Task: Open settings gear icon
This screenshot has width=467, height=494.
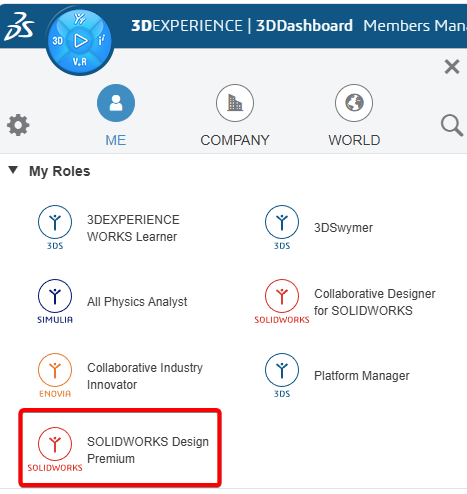Action: pos(18,125)
